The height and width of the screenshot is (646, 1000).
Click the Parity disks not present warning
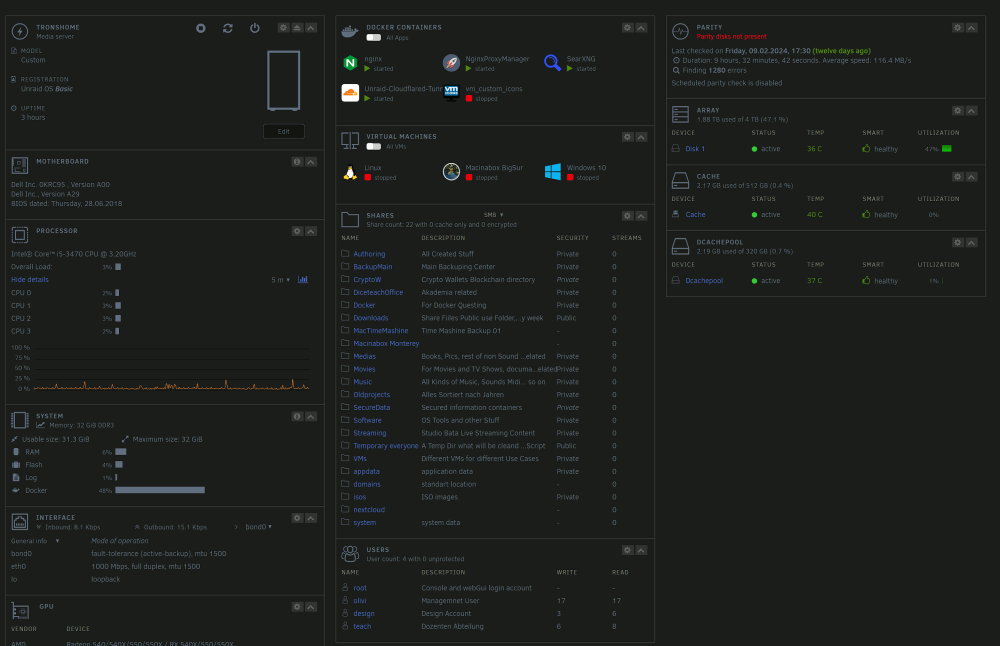pyautogui.click(x=732, y=36)
